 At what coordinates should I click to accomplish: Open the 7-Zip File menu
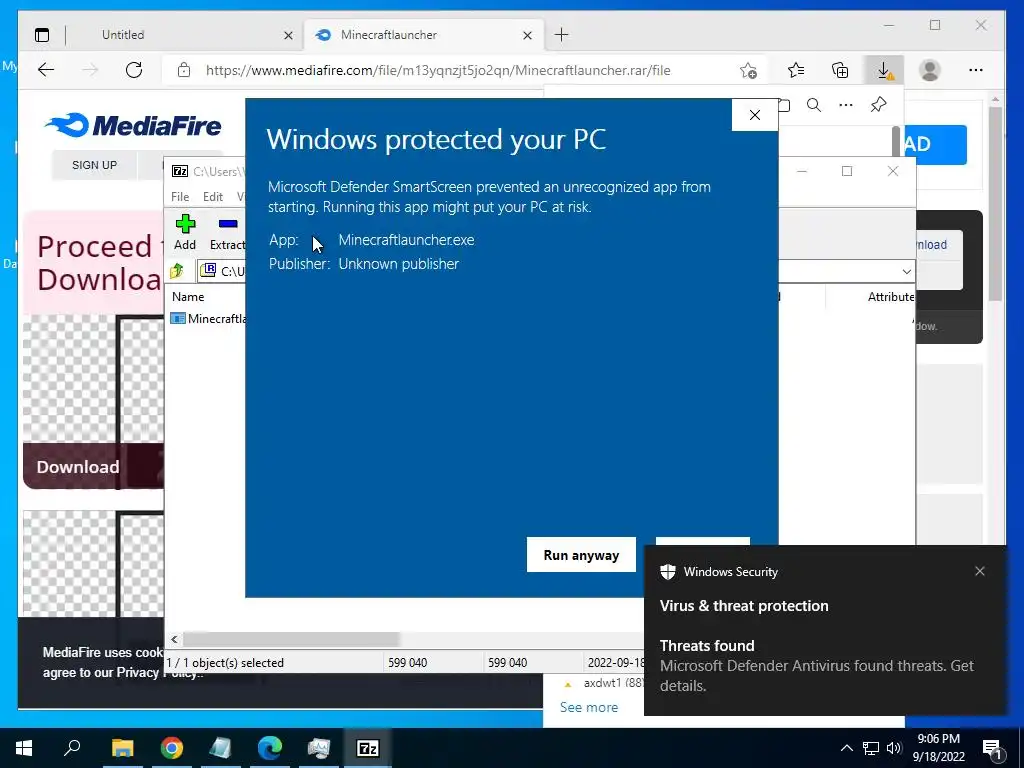[180, 197]
